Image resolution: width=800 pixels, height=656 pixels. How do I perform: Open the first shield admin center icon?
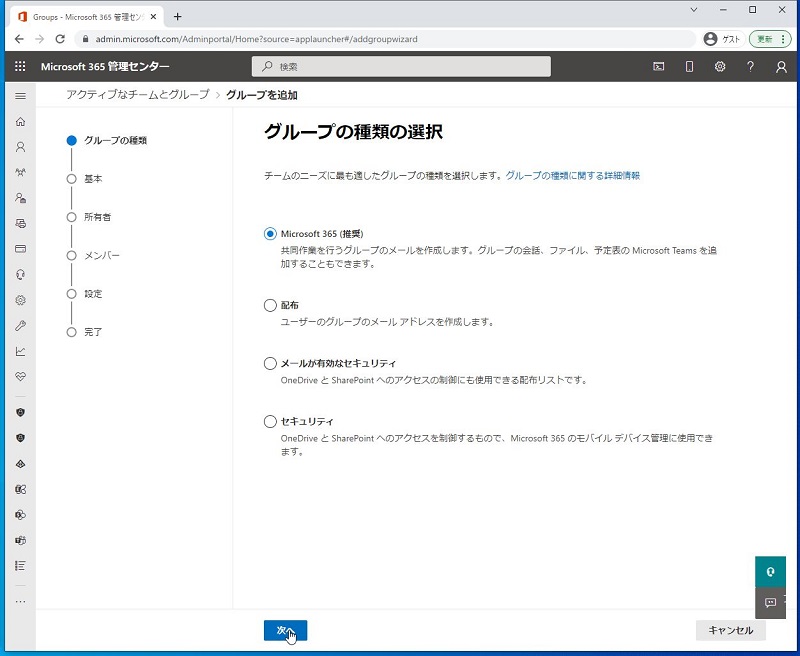(x=20, y=412)
